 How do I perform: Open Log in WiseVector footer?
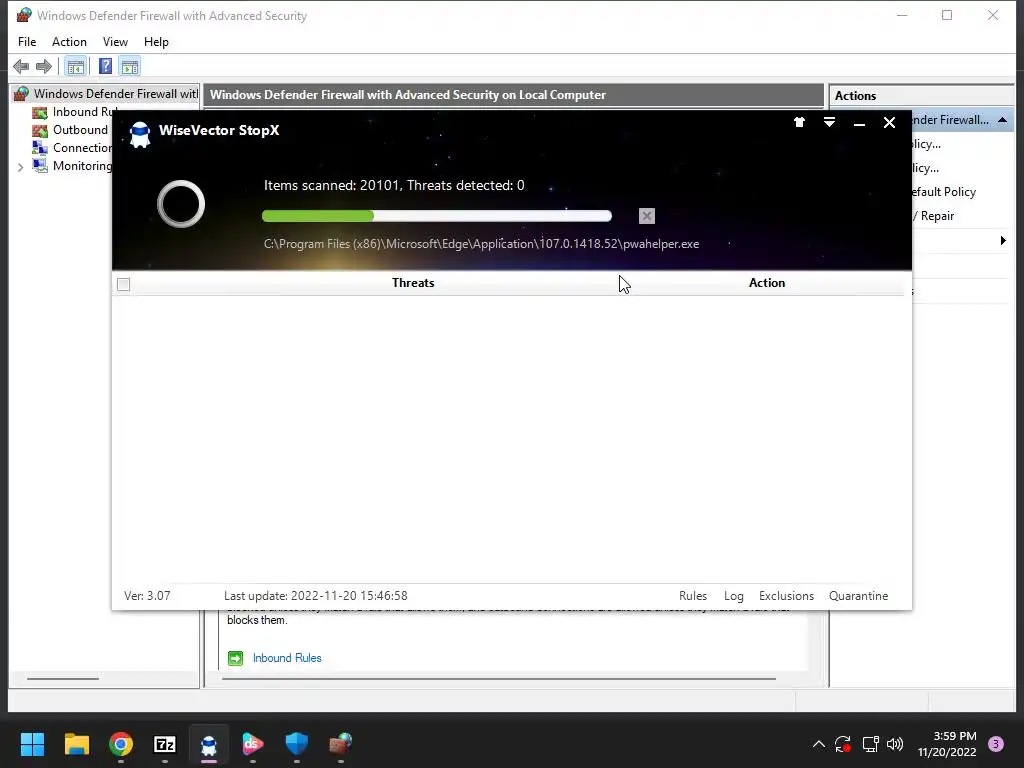733,596
